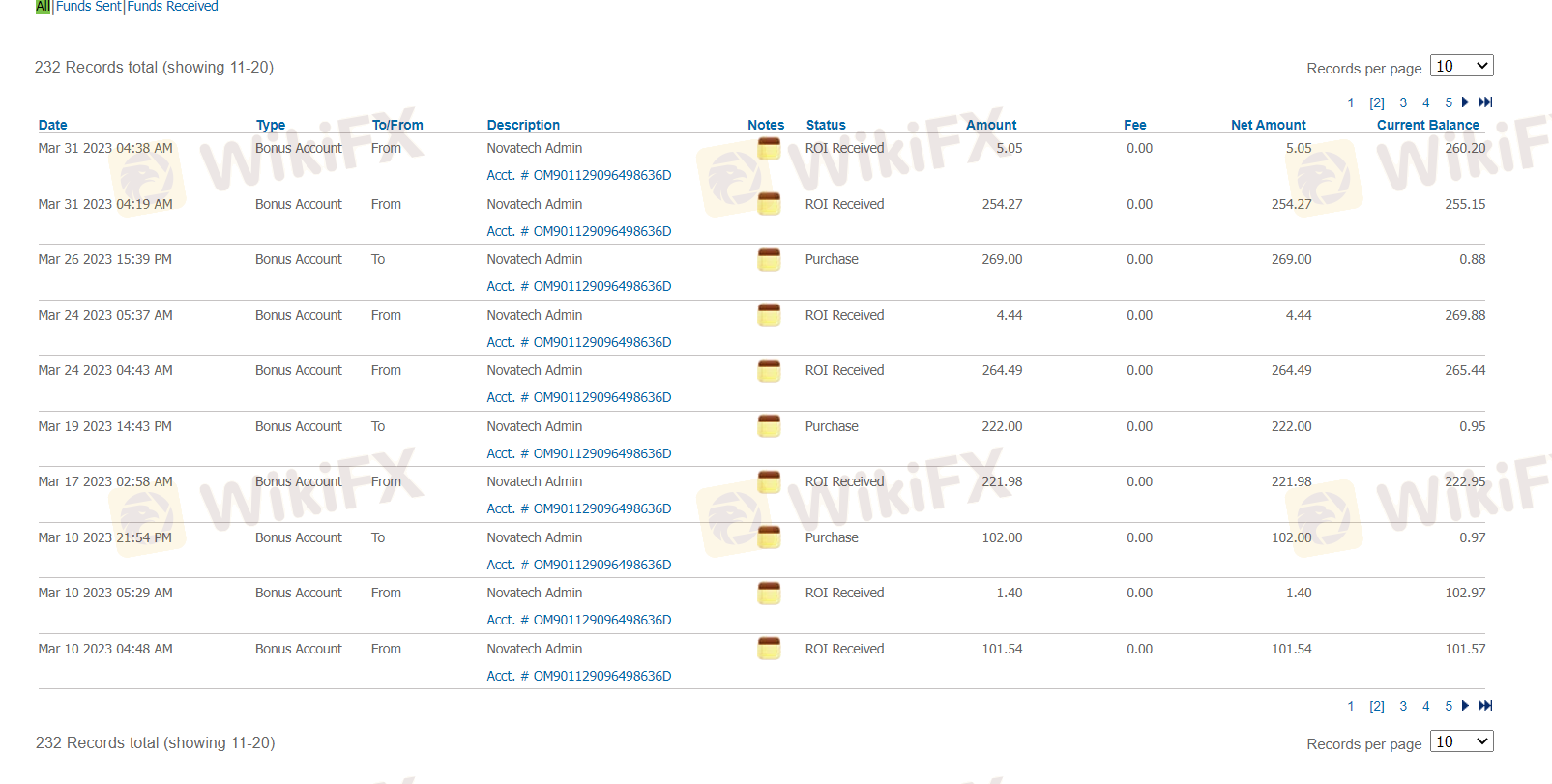Screen dimensions: 1552x784
Task: Open Records per page dropdown above table
Action: click(1462, 66)
